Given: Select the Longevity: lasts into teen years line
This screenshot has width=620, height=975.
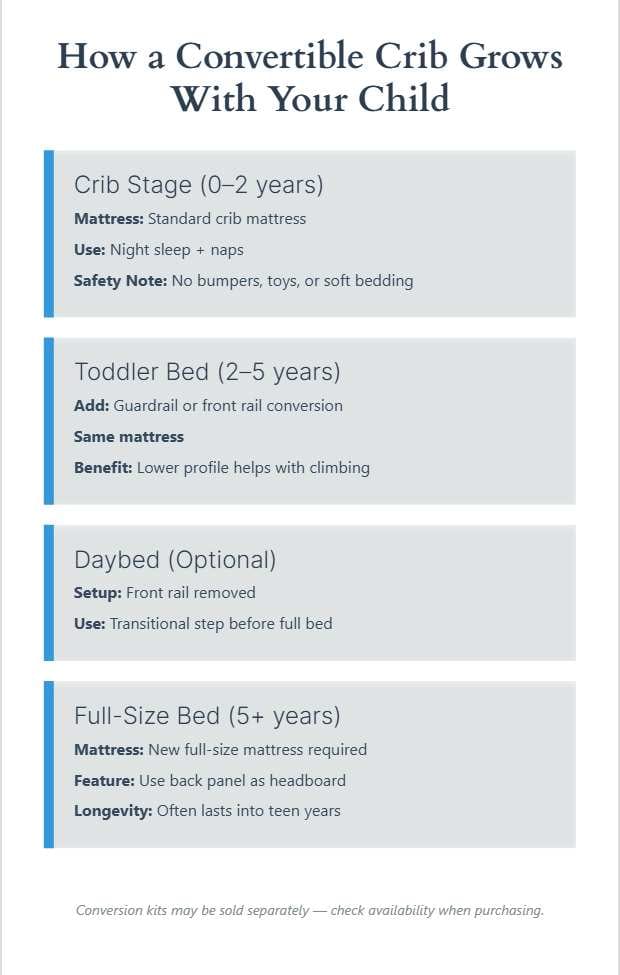Looking at the screenshot, I should (207, 811).
